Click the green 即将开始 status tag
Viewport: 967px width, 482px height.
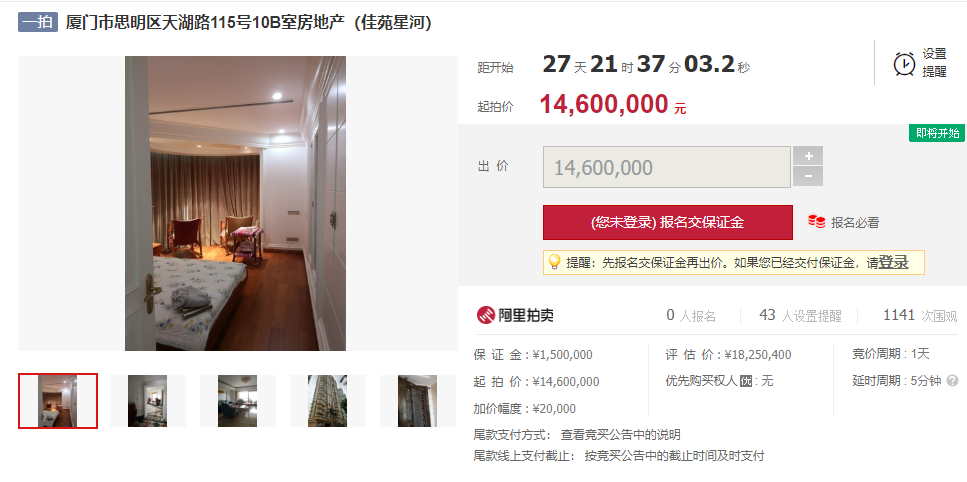click(x=937, y=133)
